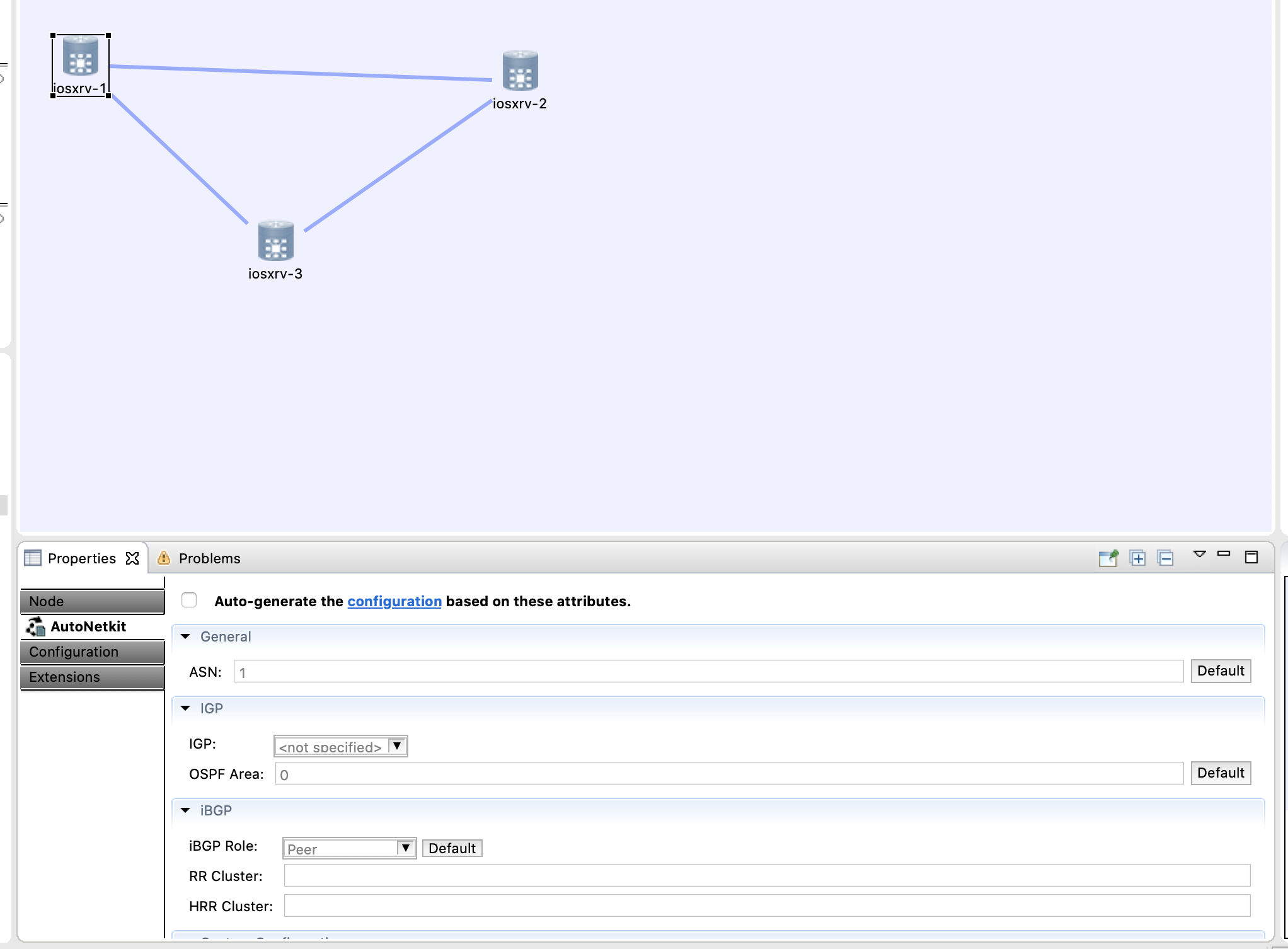Select the iosxrv-3 router node

(x=275, y=241)
